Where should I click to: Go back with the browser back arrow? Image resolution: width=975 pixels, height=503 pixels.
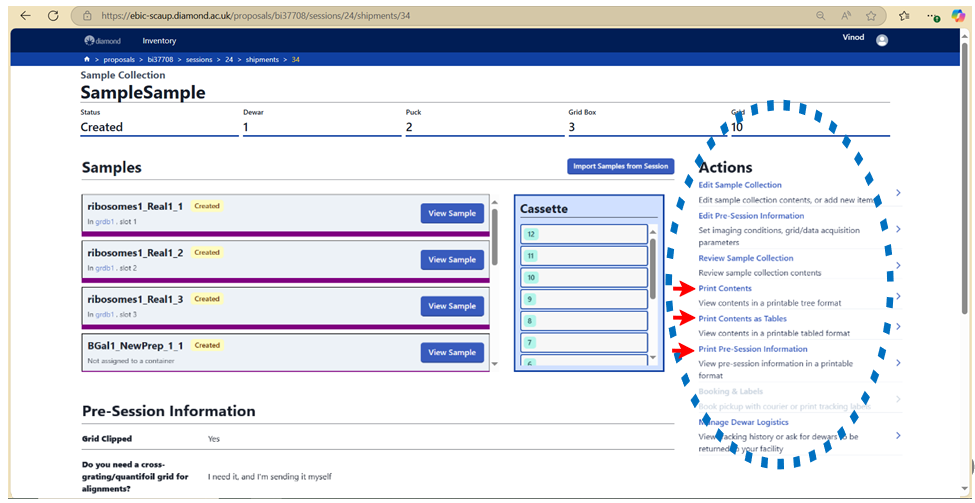pyautogui.click(x=25, y=16)
